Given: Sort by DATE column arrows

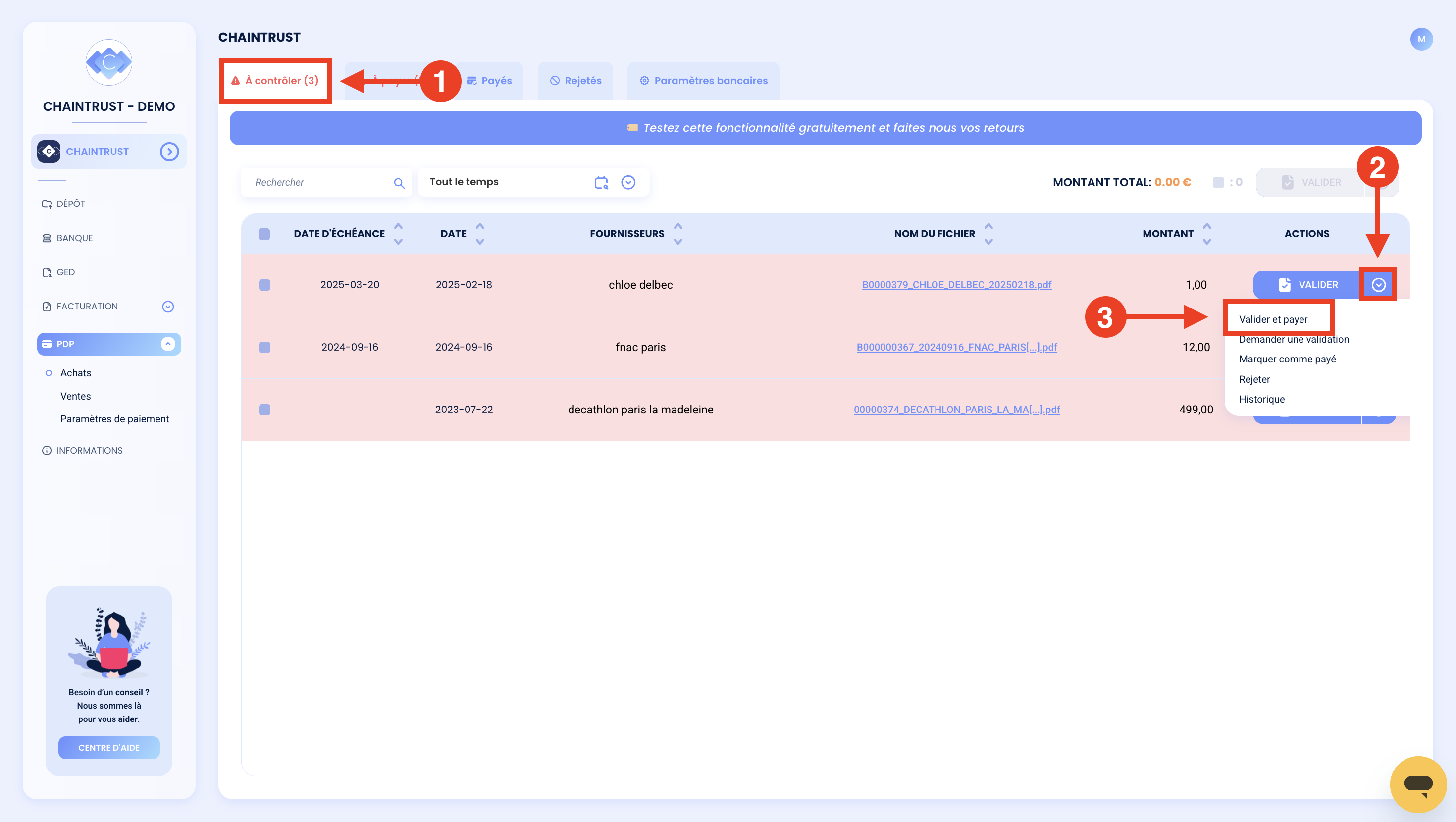Looking at the screenshot, I should pos(480,234).
